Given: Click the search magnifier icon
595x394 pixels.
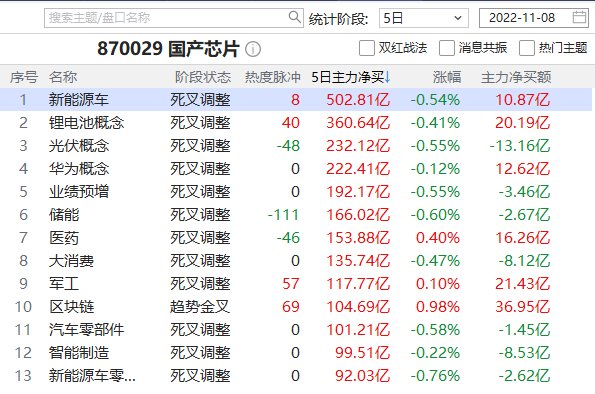Looking at the screenshot, I should (x=294, y=17).
